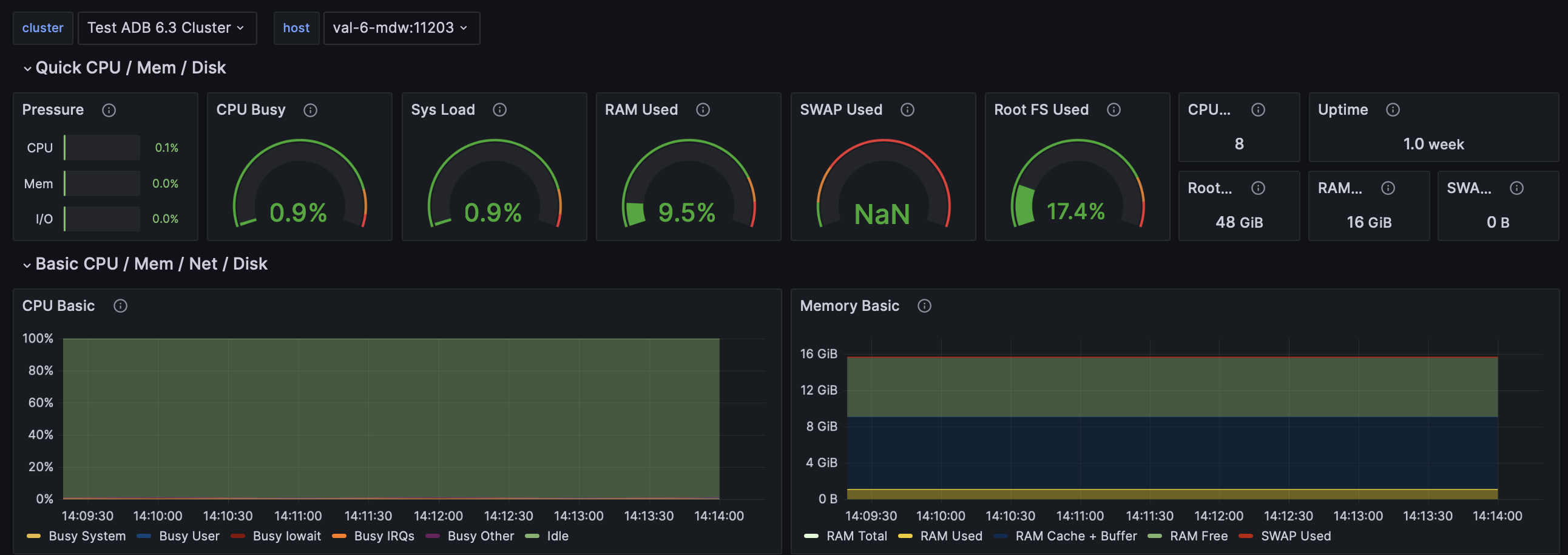1568x555 pixels.
Task: Open the cluster dropdown Test ADB 6.3 Cluster
Action: pos(167,28)
